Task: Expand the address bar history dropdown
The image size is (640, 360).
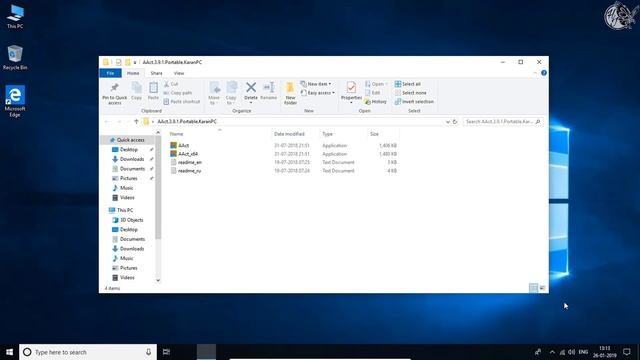Action: (x=448, y=122)
